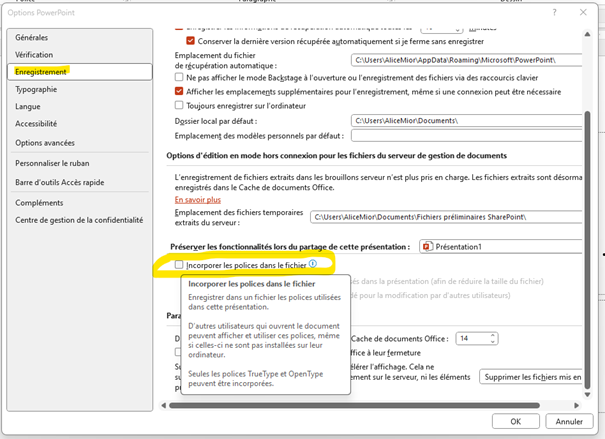Click the Dossier local par défaut field

coord(466,121)
